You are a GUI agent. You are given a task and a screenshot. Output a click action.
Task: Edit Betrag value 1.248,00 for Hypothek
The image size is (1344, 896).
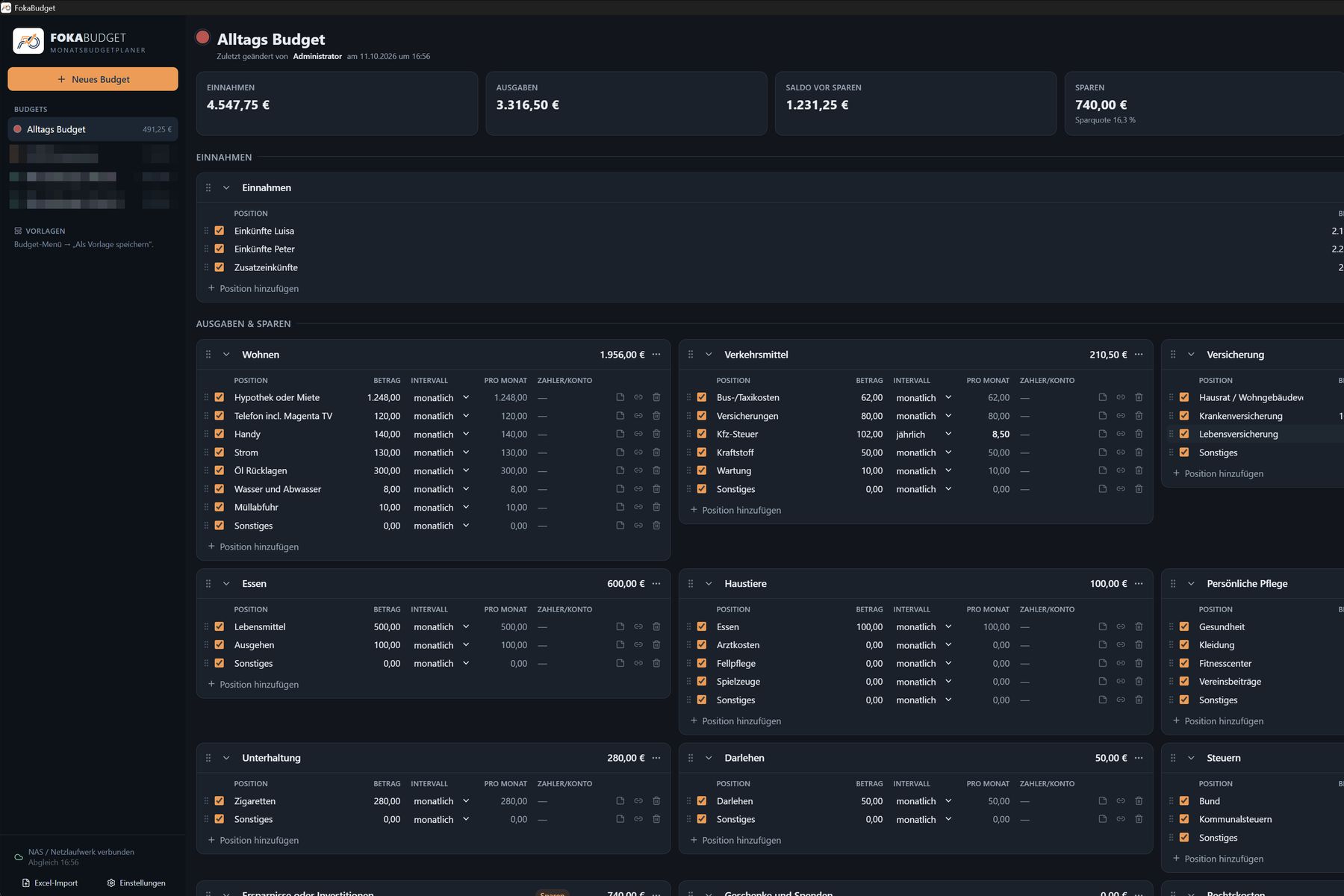(x=383, y=397)
